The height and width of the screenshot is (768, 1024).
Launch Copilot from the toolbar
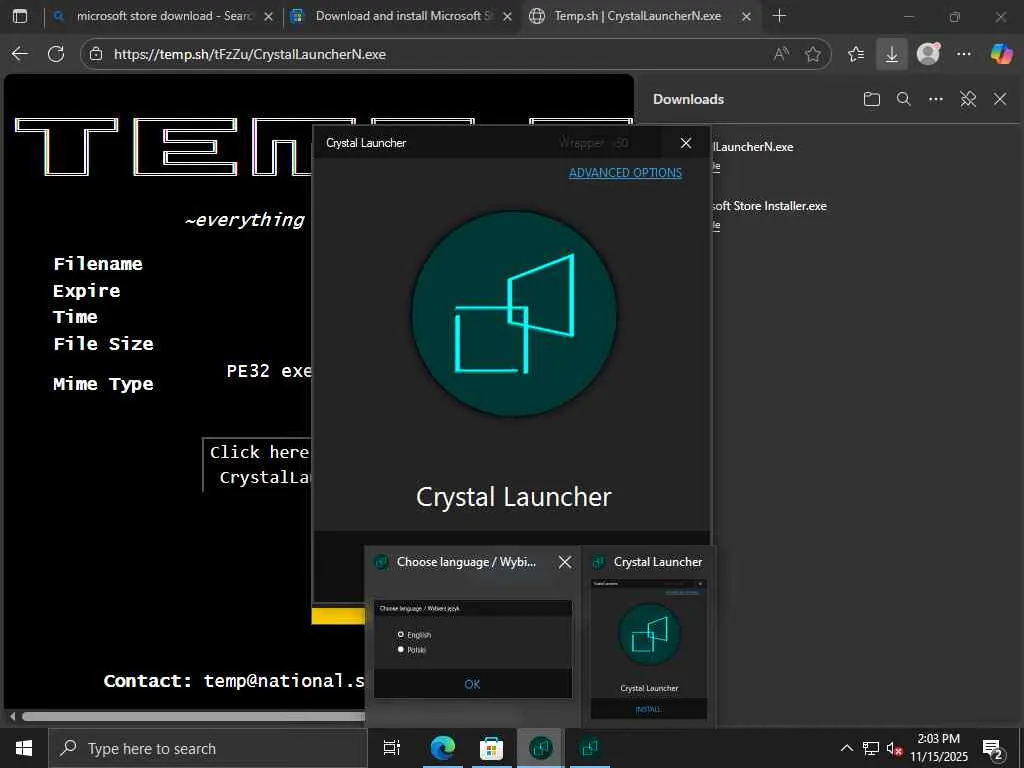pyautogui.click(x=1001, y=54)
